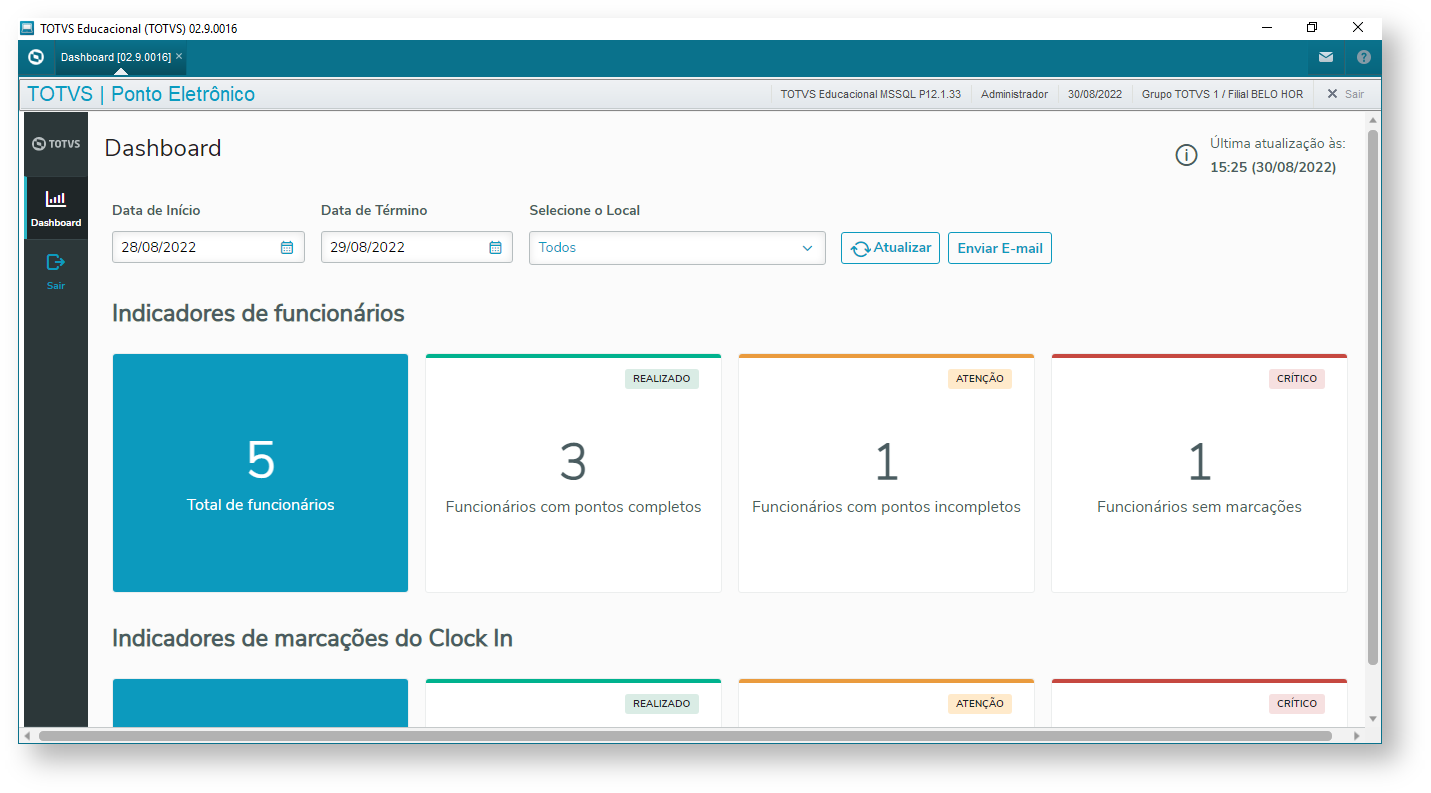Click the Dashboard page heading
This screenshot has width=1431, height=793.
pyautogui.click(x=163, y=148)
